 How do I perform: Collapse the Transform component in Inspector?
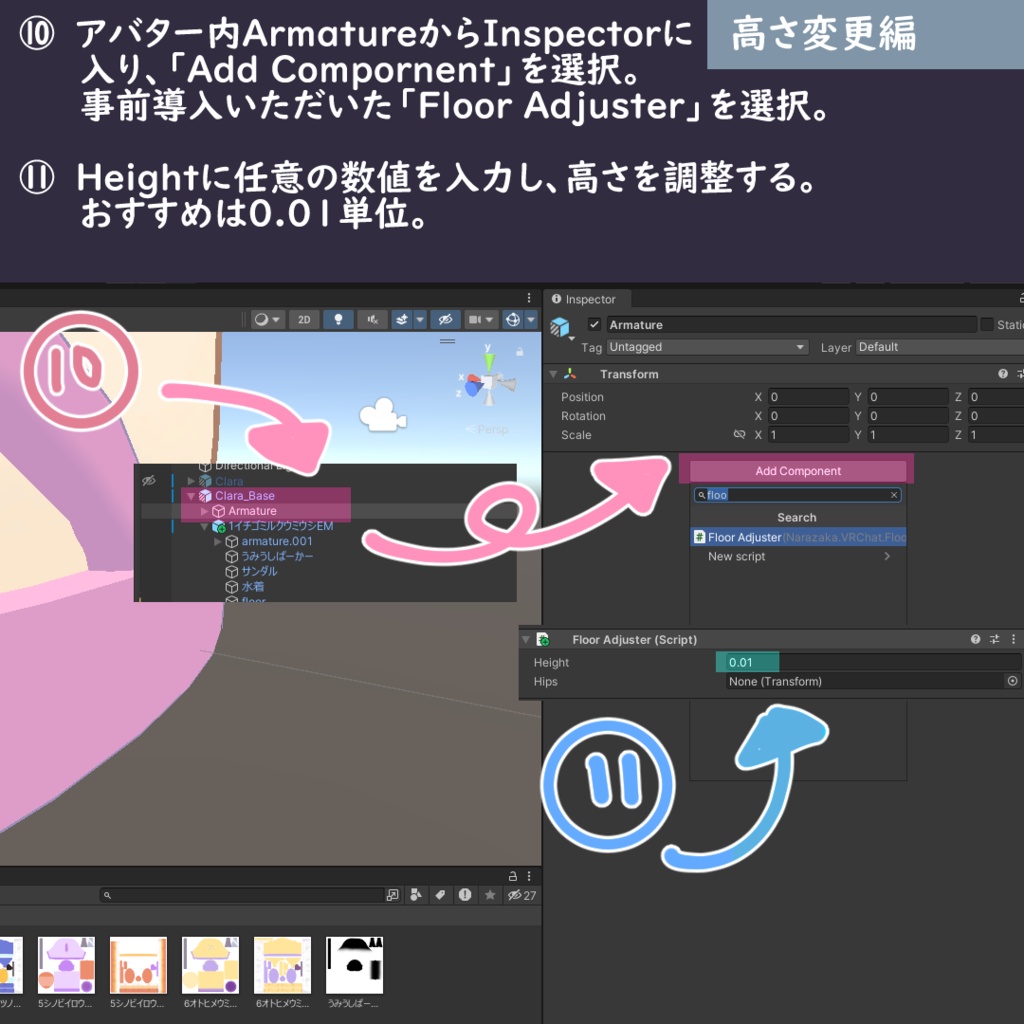pos(552,373)
